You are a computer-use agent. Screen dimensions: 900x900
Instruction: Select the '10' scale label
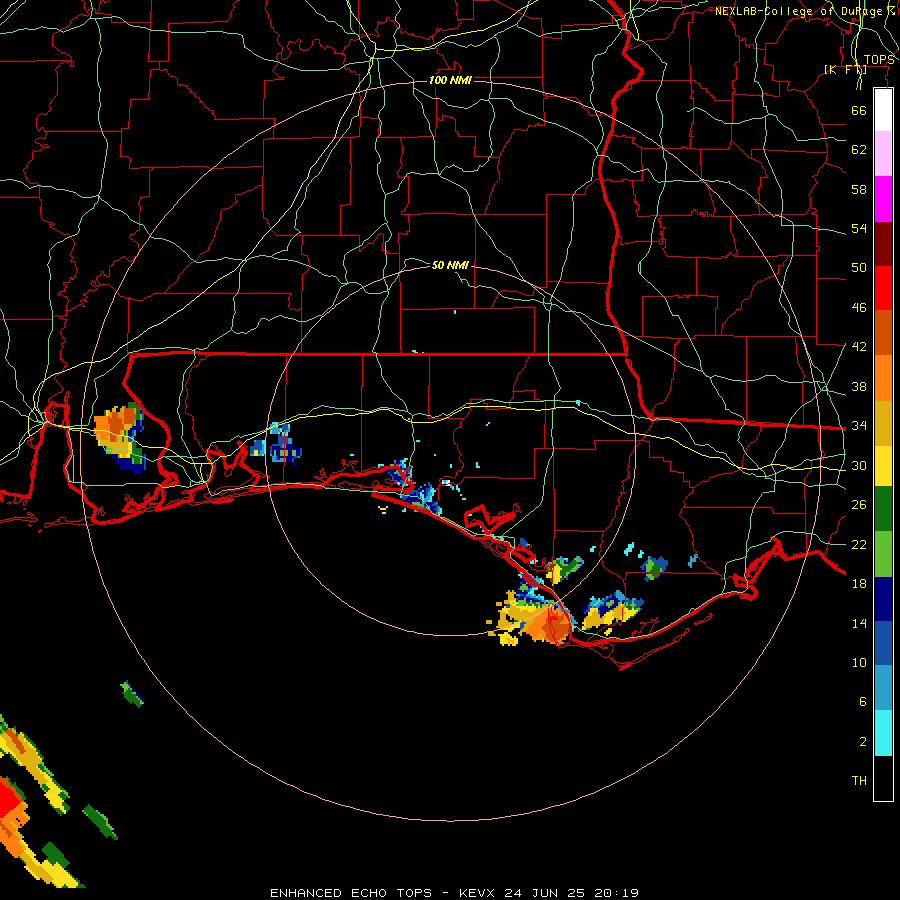[x=859, y=663]
